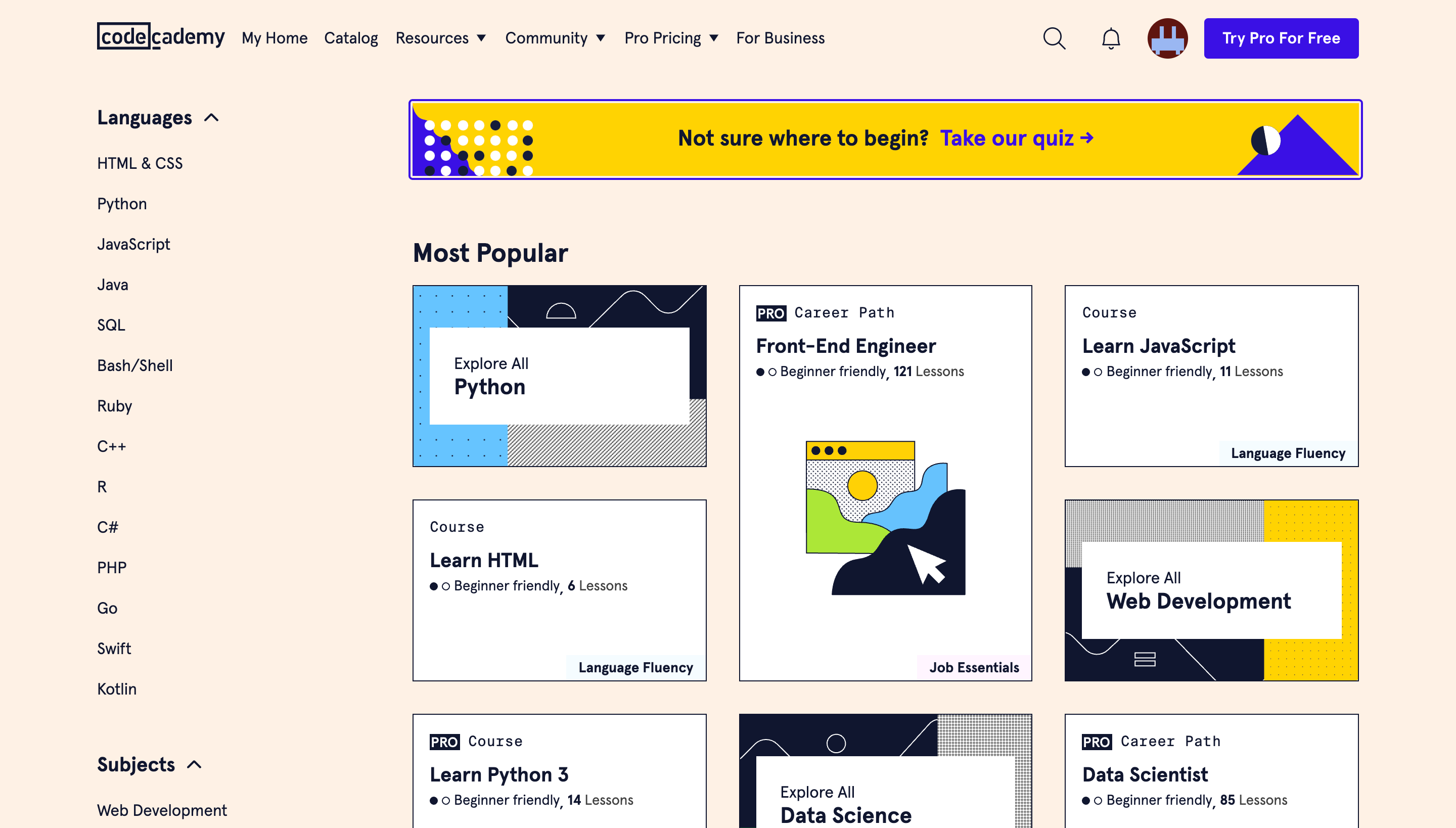Open the Catalog page
Viewport: 1456px width, 828px height.
(351, 38)
